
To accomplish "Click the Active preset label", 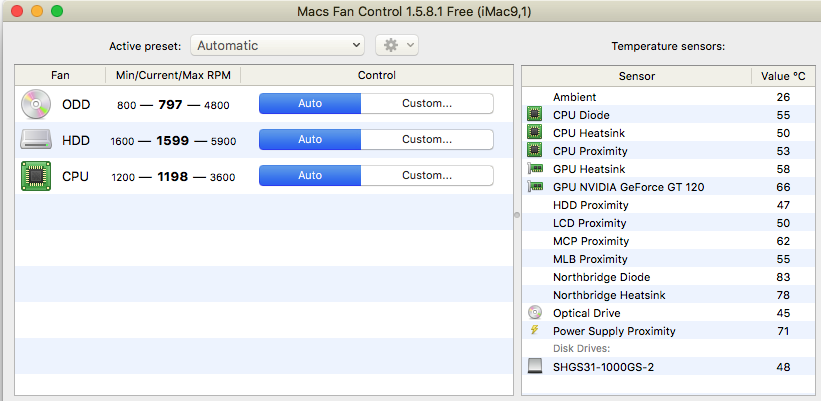I will click(145, 46).
